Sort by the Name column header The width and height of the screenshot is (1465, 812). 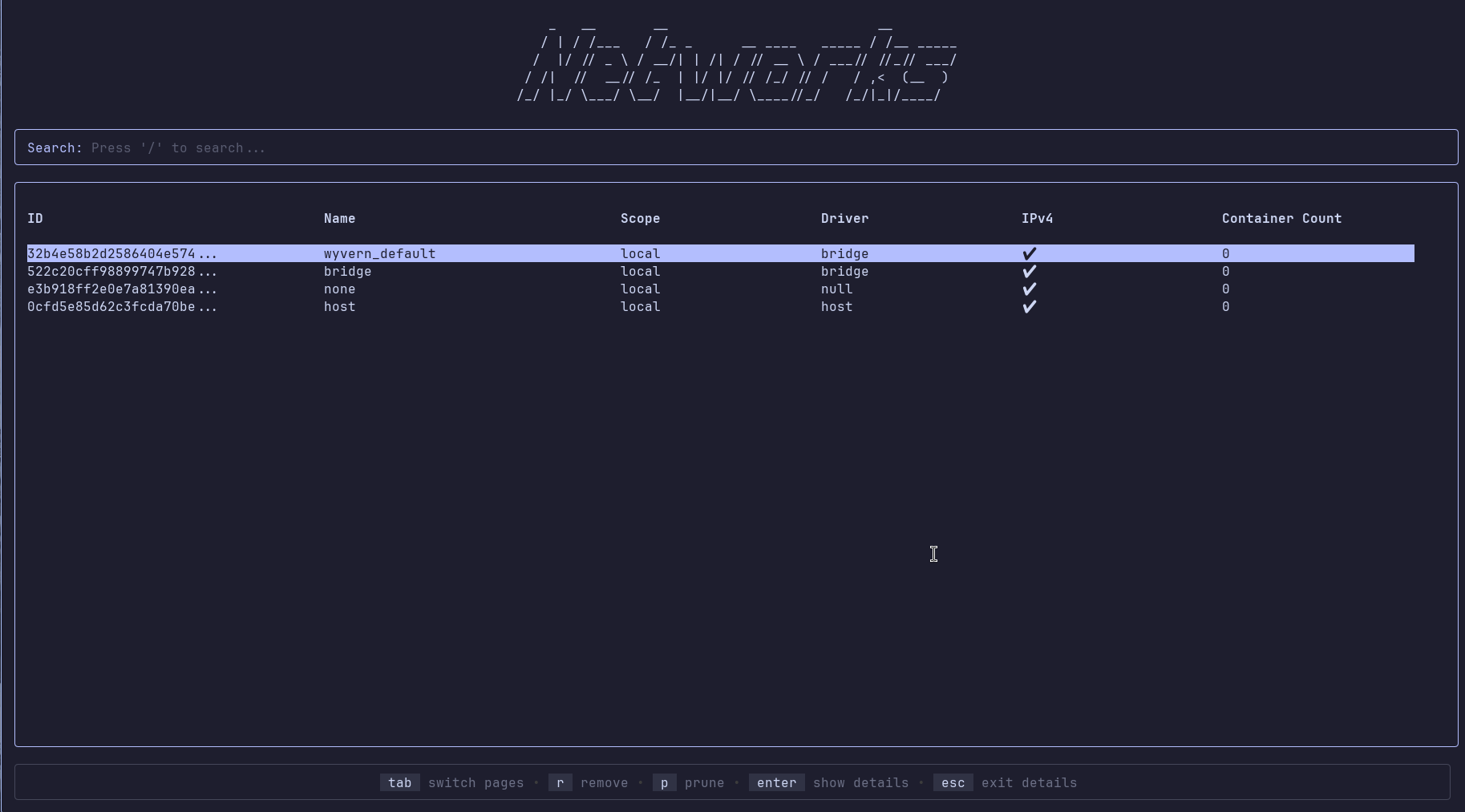pyautogui.click(x=339, y=218)
